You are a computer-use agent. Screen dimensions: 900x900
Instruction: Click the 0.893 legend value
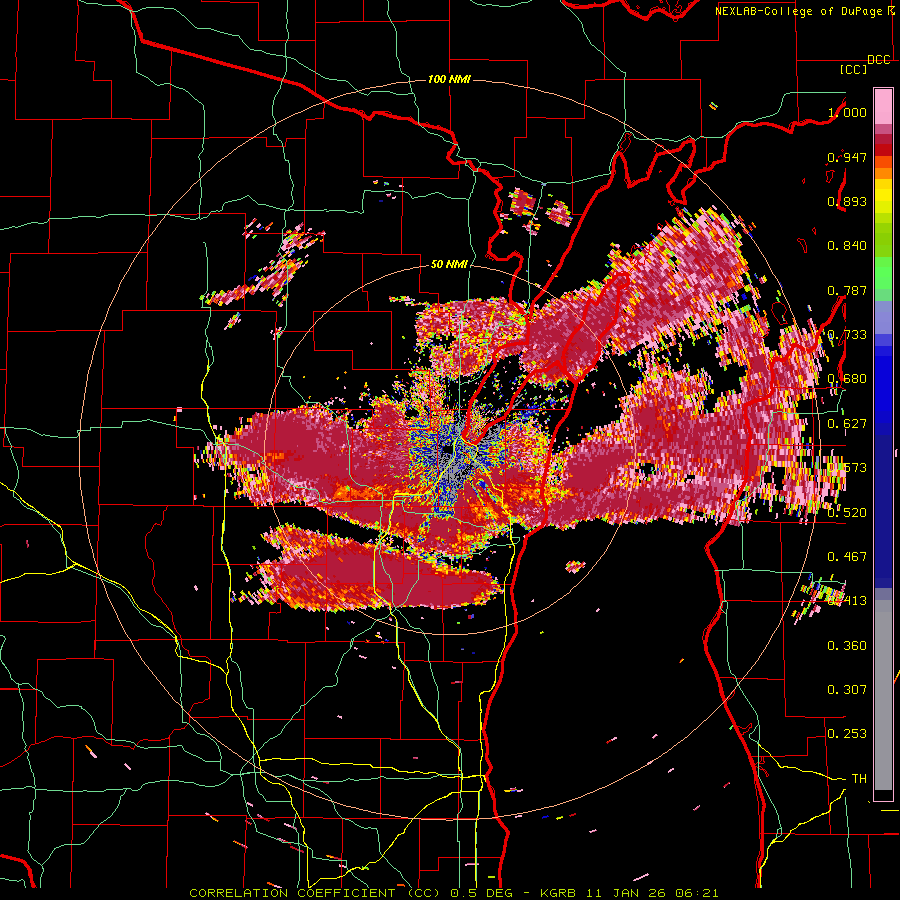click(x=847, y=201)
